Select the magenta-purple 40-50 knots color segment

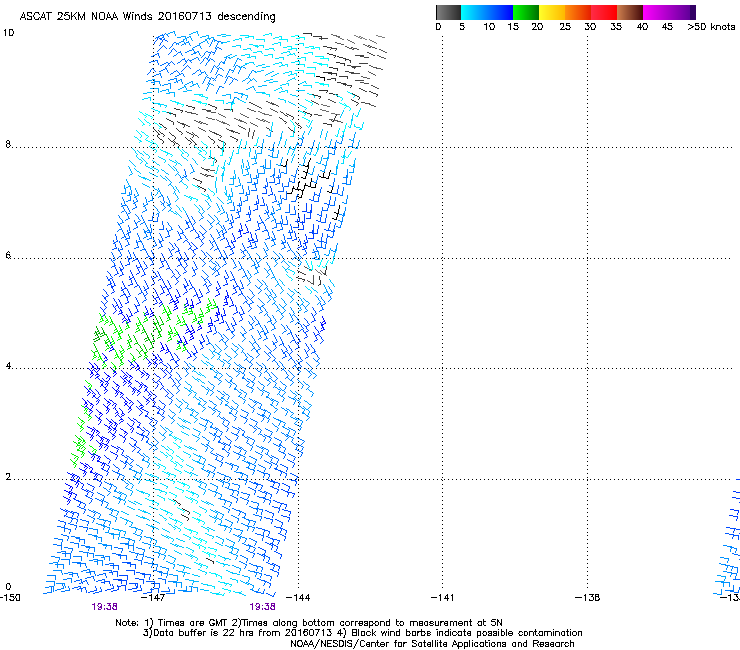click(669, 12)
